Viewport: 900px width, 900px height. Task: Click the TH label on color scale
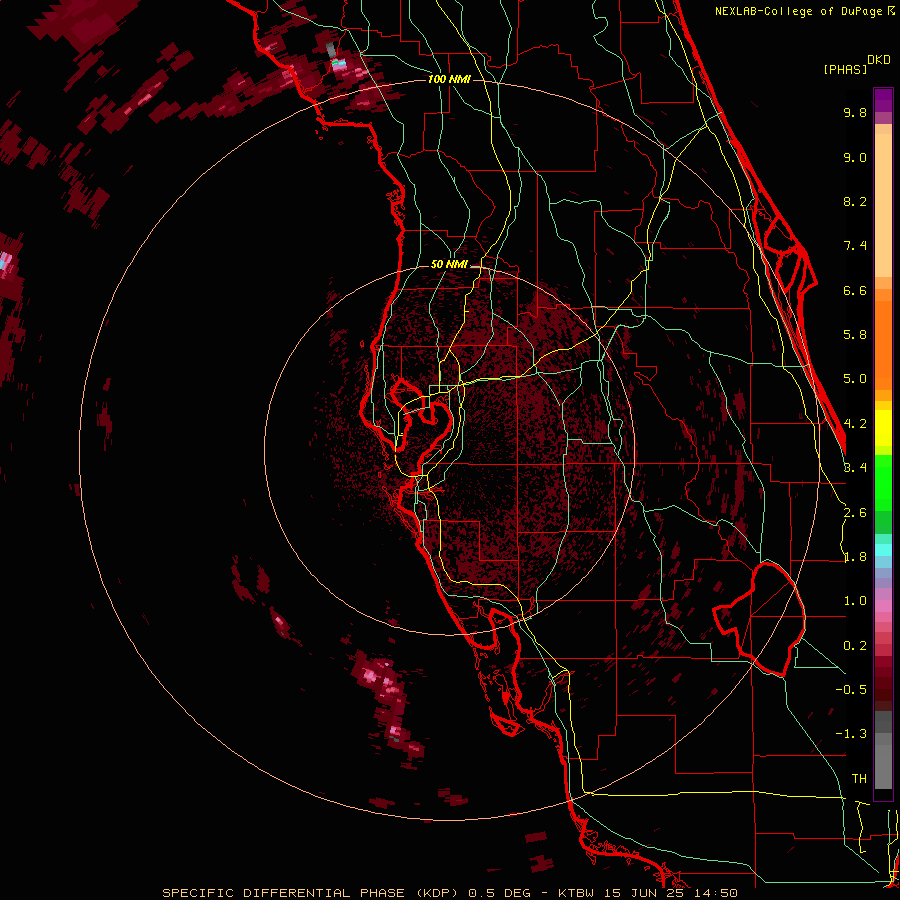coord(859,779)
